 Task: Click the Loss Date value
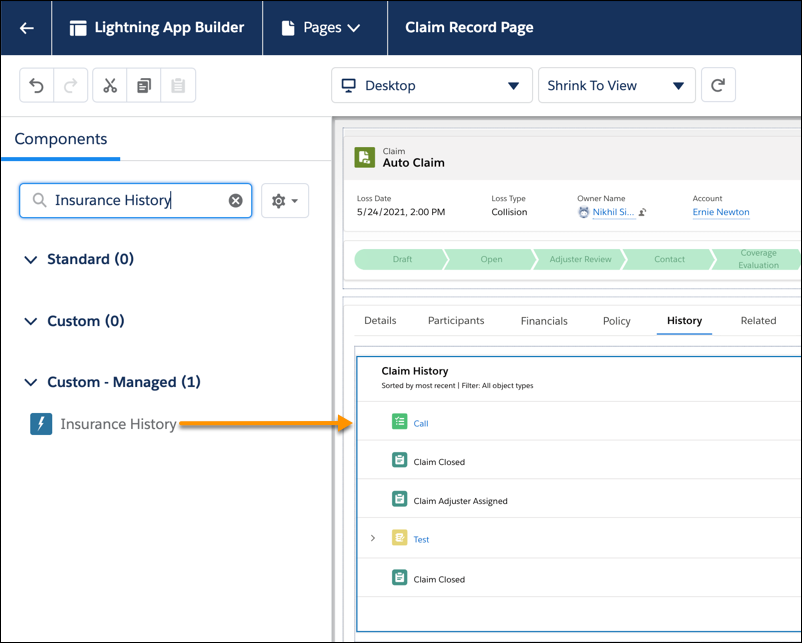point(401,212)
